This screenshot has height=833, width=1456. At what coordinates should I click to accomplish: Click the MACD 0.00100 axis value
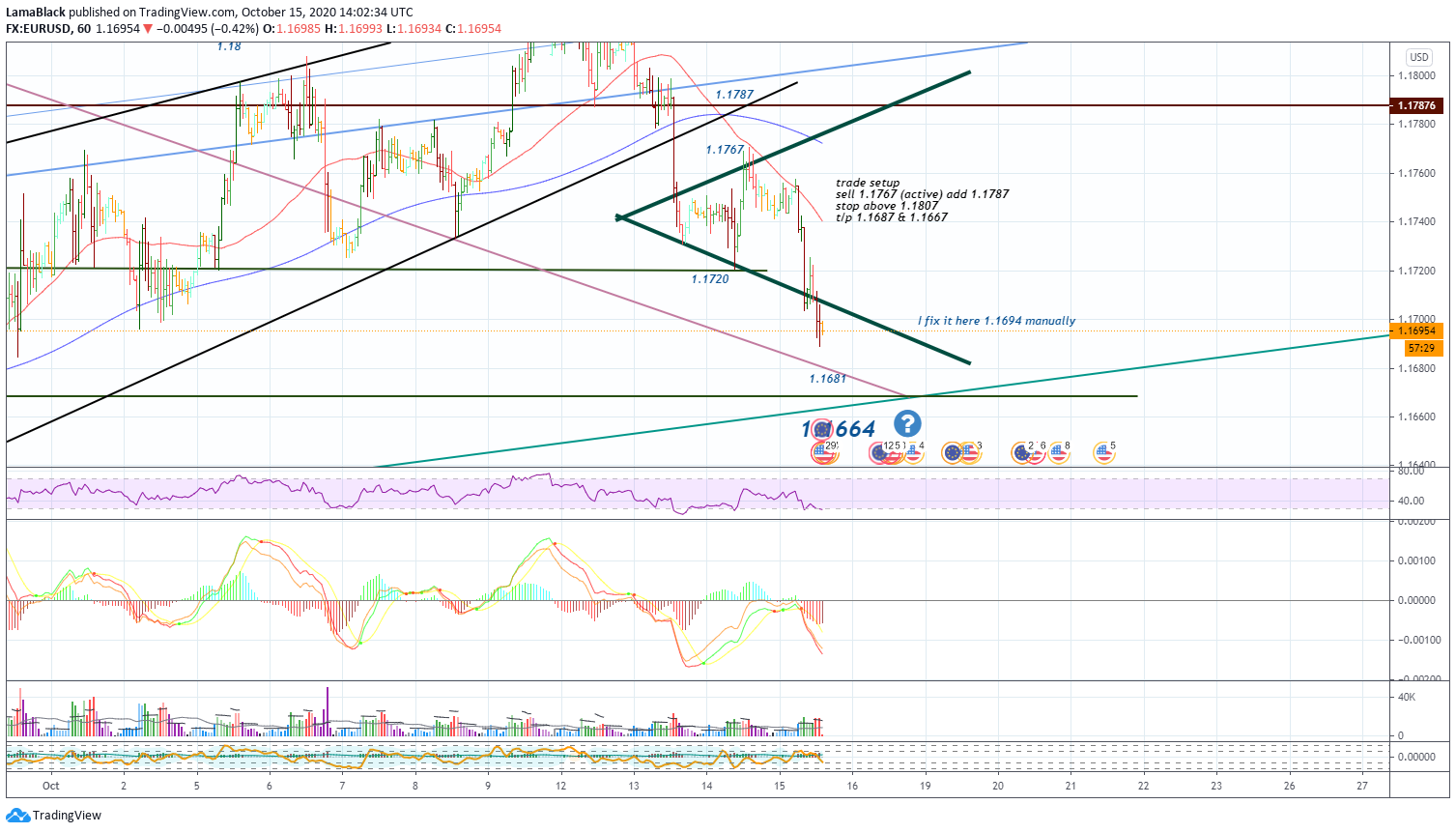pyautogui.click(x=1415, y=560)
